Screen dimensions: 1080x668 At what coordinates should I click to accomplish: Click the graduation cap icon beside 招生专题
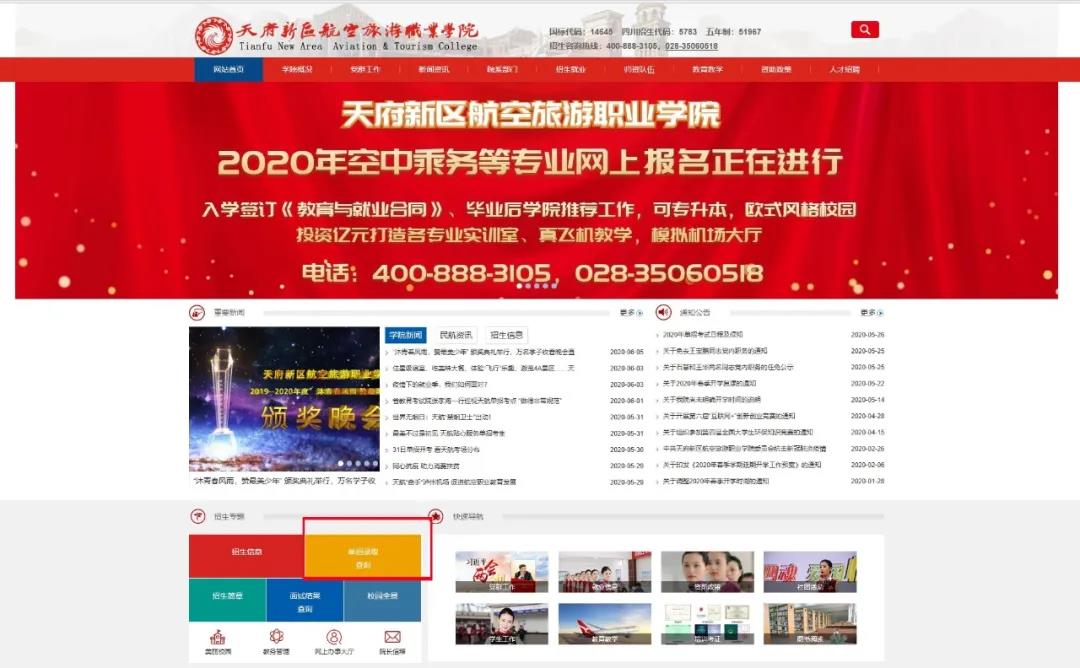(198, 516)
